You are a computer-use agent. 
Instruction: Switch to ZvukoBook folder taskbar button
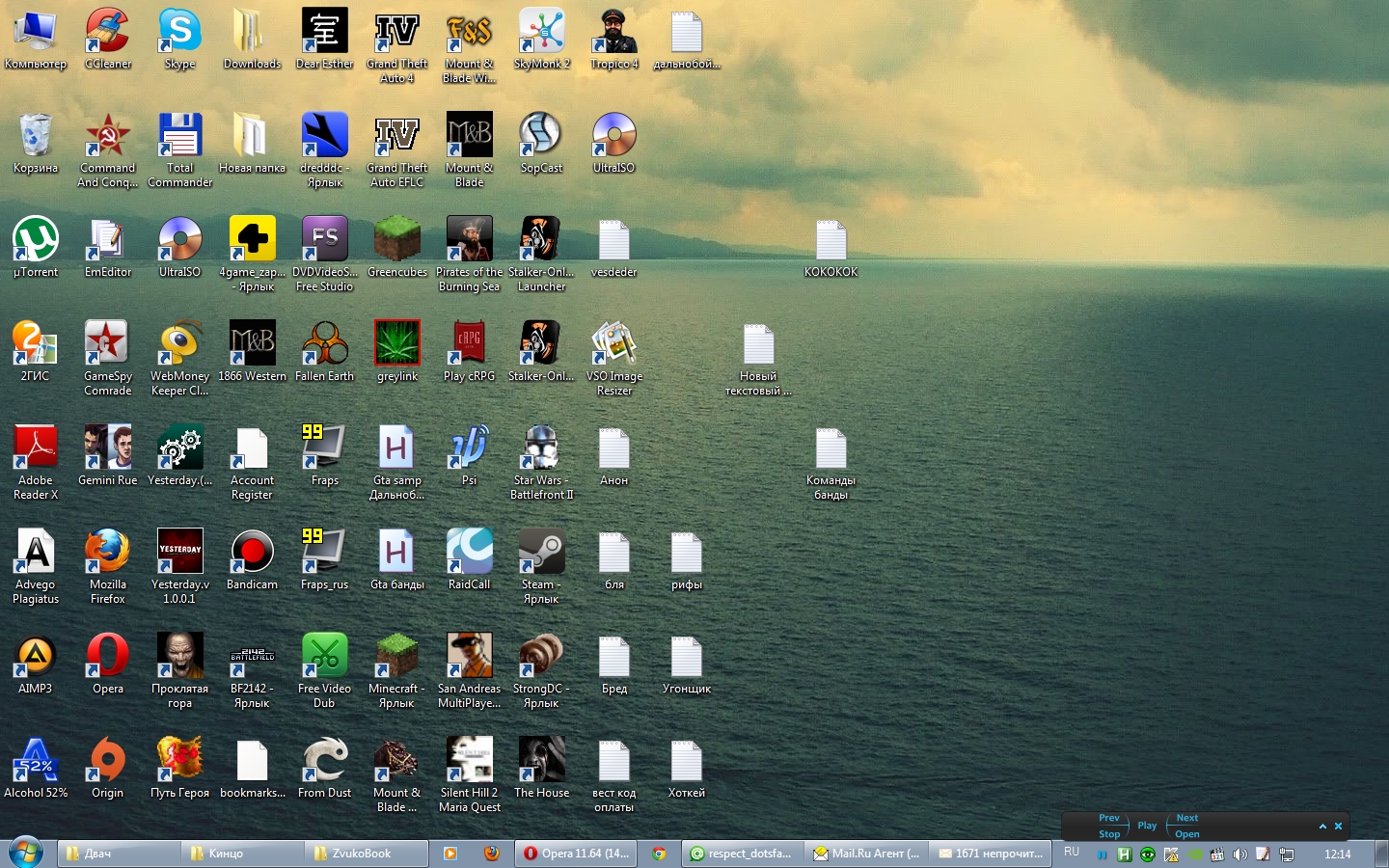click(367, 854)
